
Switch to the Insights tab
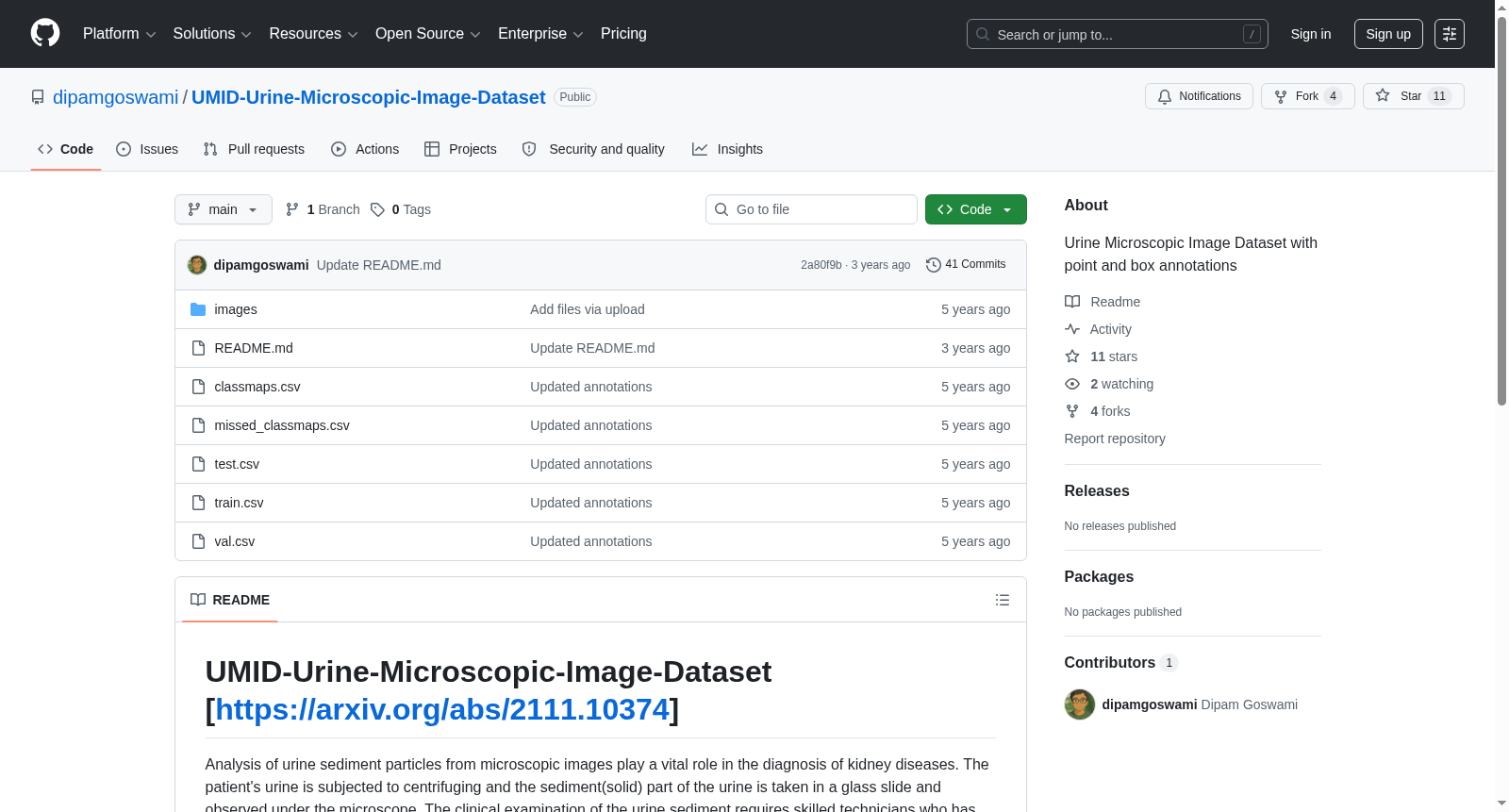[727, 149]
